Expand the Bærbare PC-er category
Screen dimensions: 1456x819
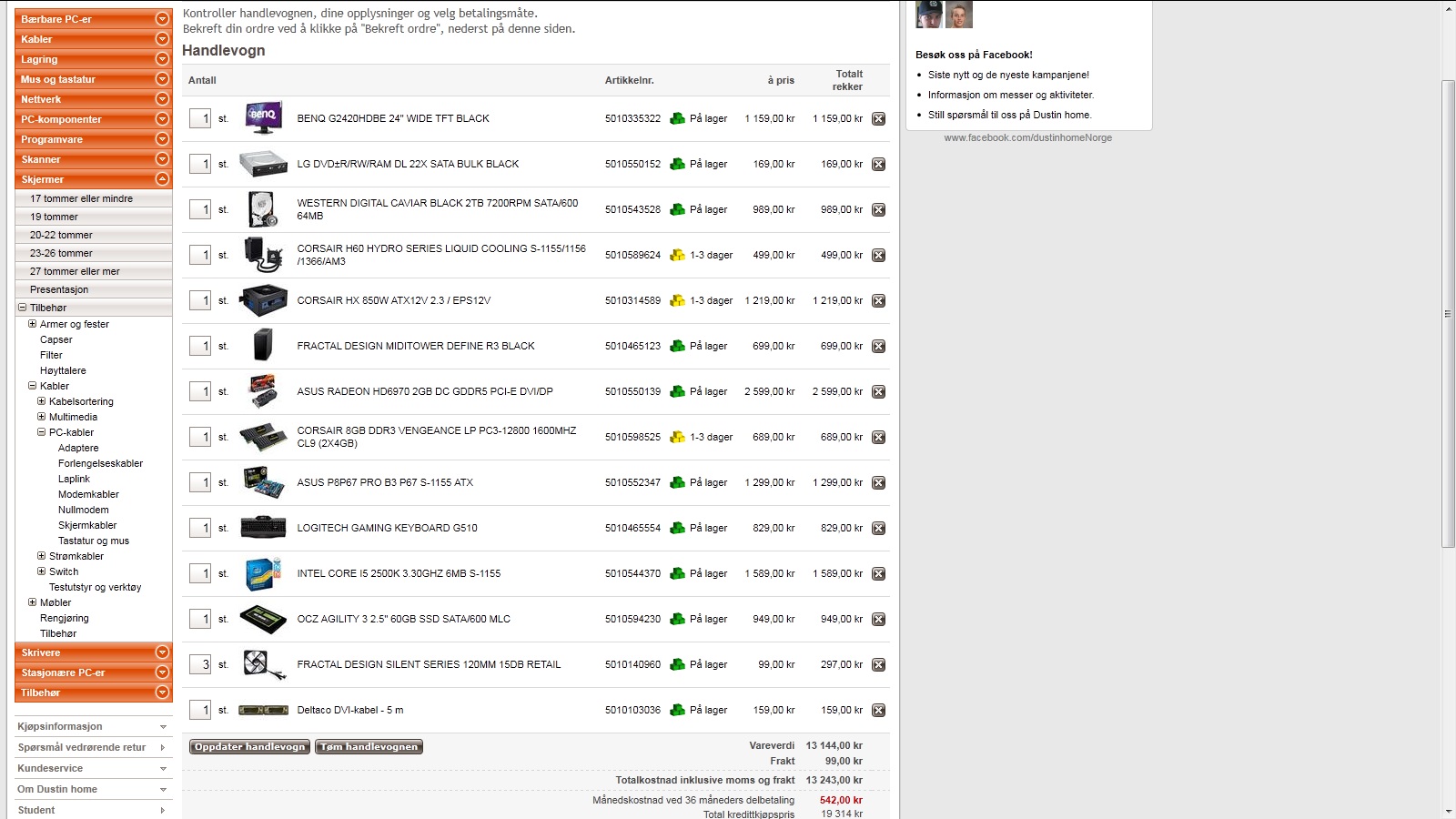[x=162, y=19]
